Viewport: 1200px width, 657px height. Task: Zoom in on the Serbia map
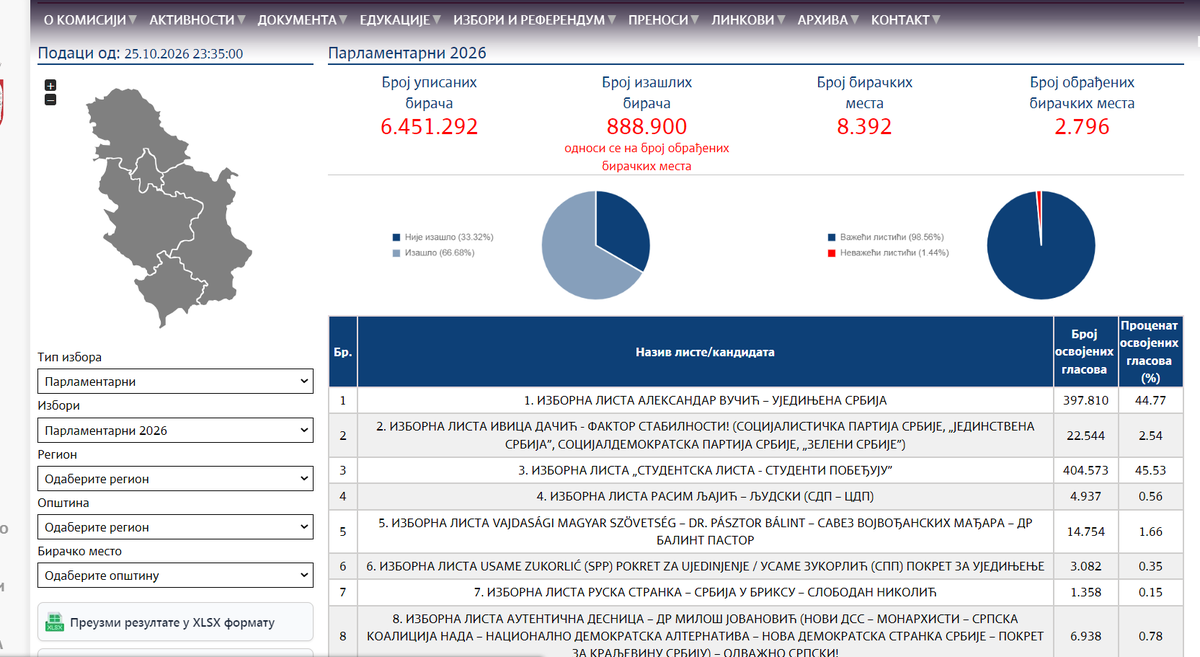point(50,86)
